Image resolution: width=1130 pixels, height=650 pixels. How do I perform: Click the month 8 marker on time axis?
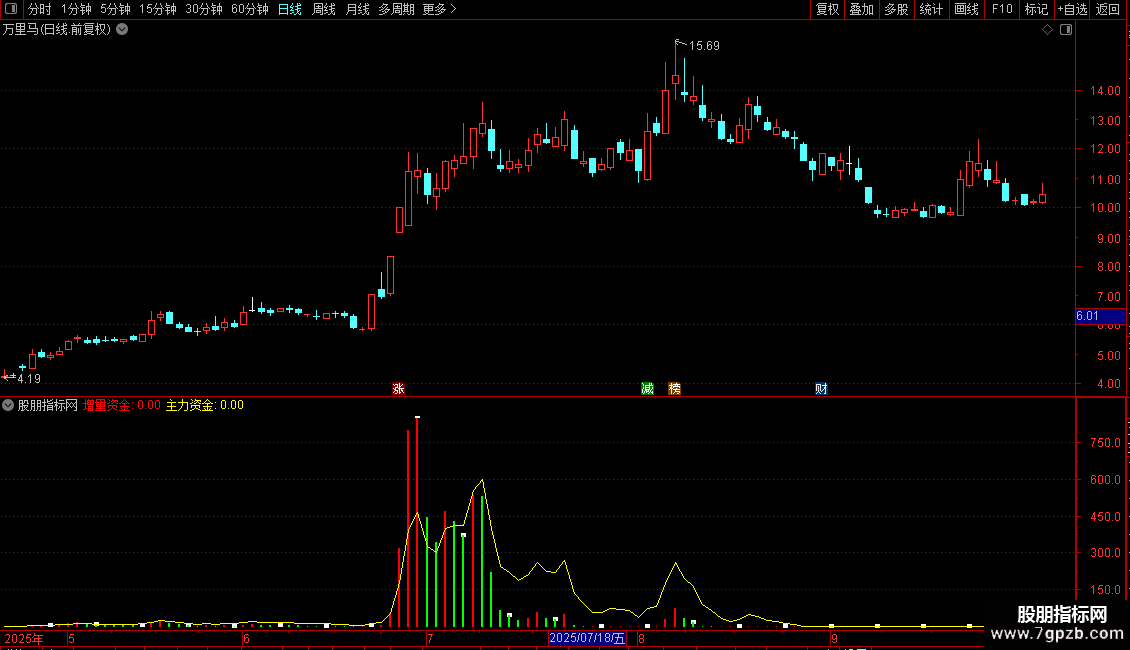coord(641,638)
